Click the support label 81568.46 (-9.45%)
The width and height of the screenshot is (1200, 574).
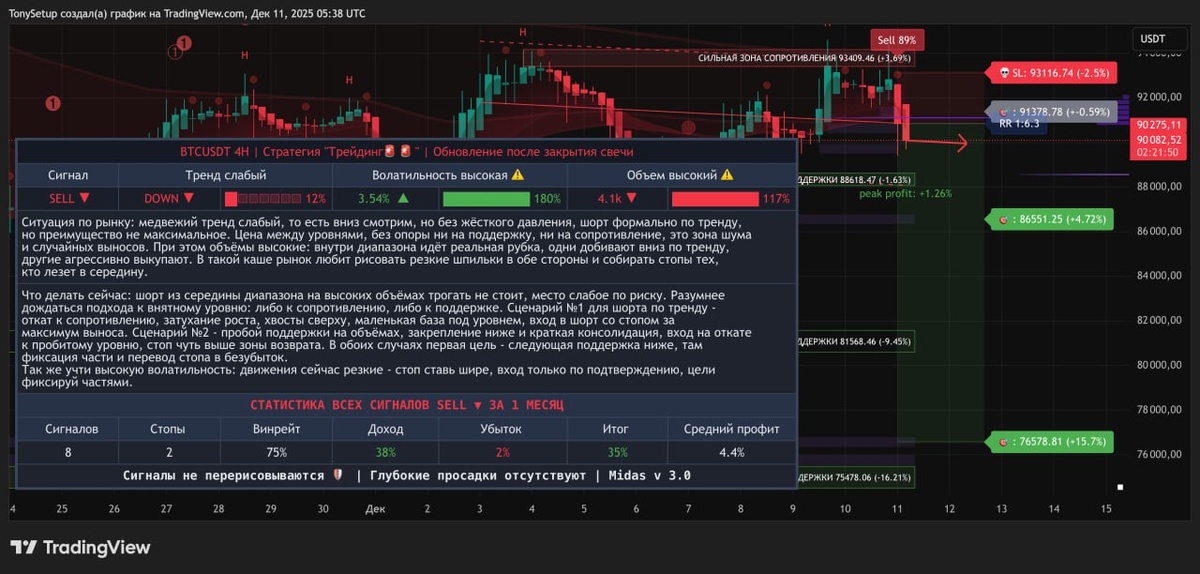(x=856, y=341)
